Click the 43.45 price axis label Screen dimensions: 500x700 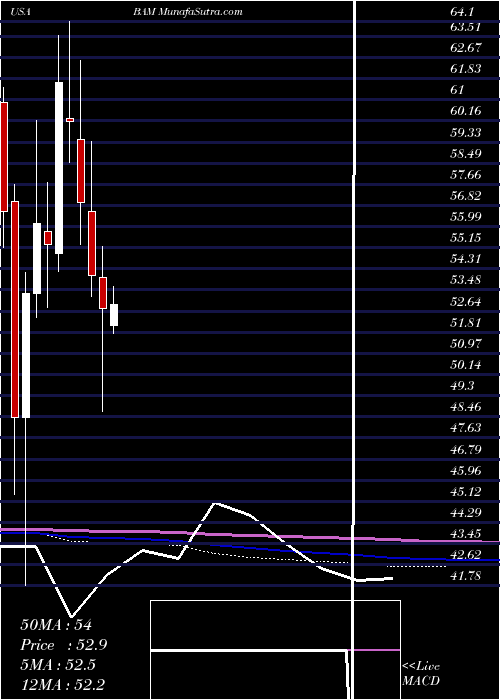click(466, 534)
